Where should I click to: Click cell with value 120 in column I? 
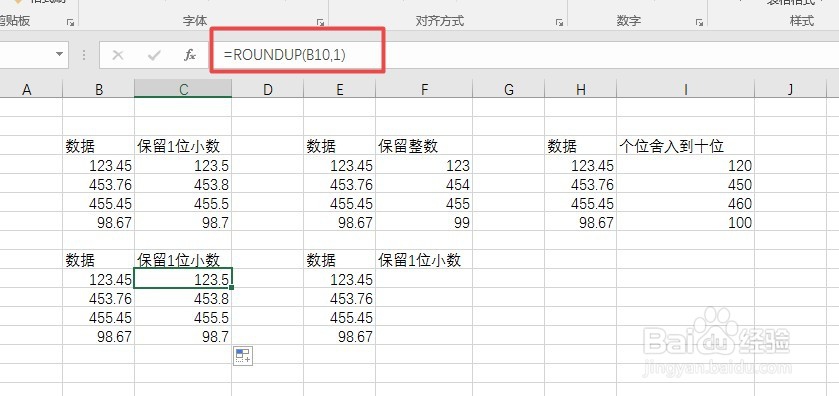pyautogui.click(x=685, y=165)
